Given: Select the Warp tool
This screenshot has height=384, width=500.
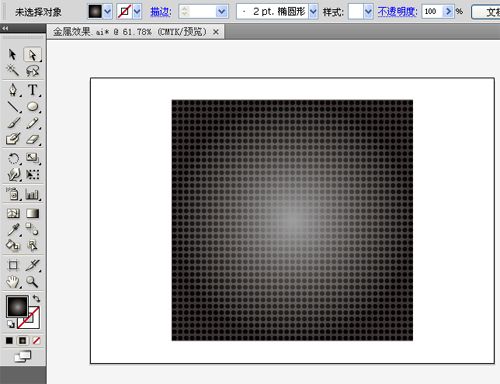Looking at the screenshot, I should [x=13, y=174].
